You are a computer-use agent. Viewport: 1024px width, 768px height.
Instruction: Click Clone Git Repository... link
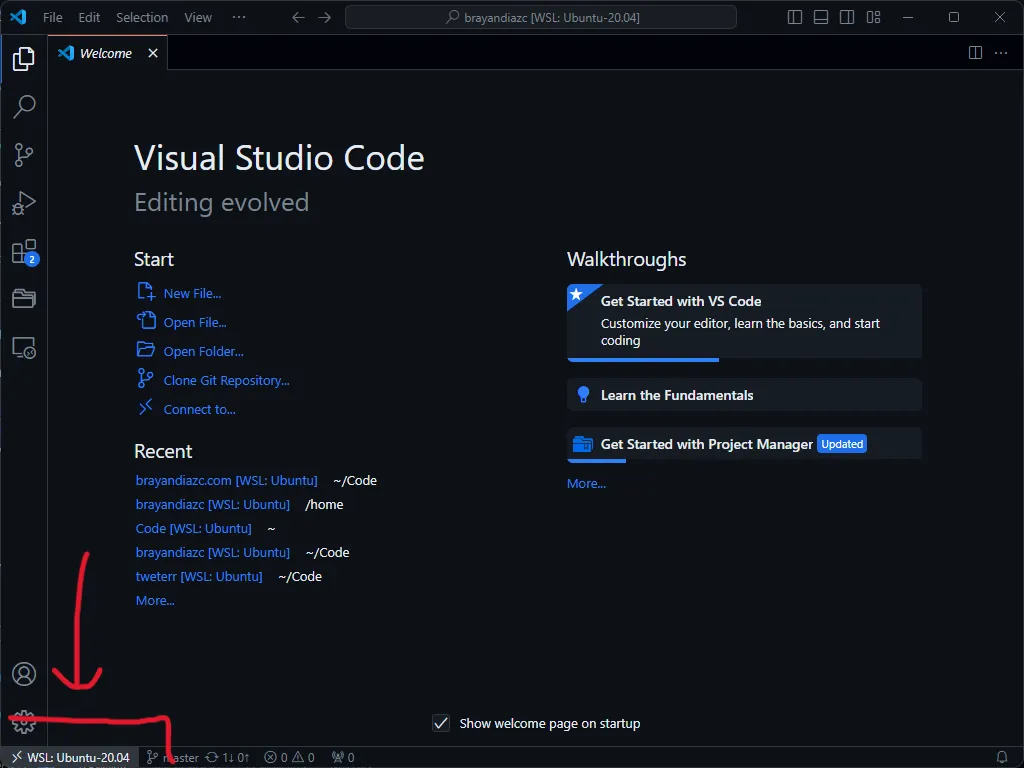[226, 381]
